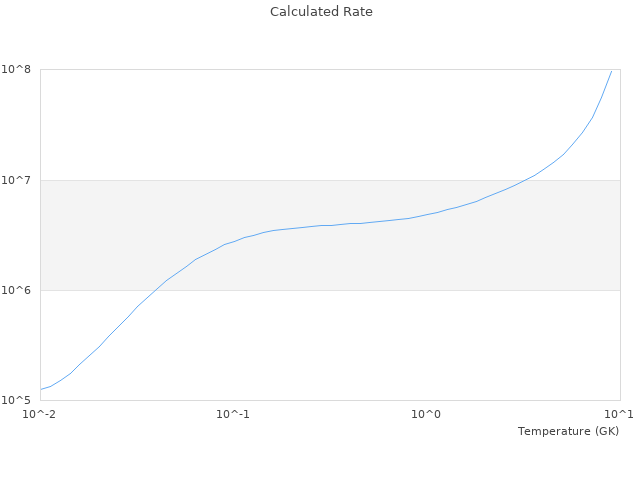Click the curve's top-right end near 10^8

coord(611,71)
